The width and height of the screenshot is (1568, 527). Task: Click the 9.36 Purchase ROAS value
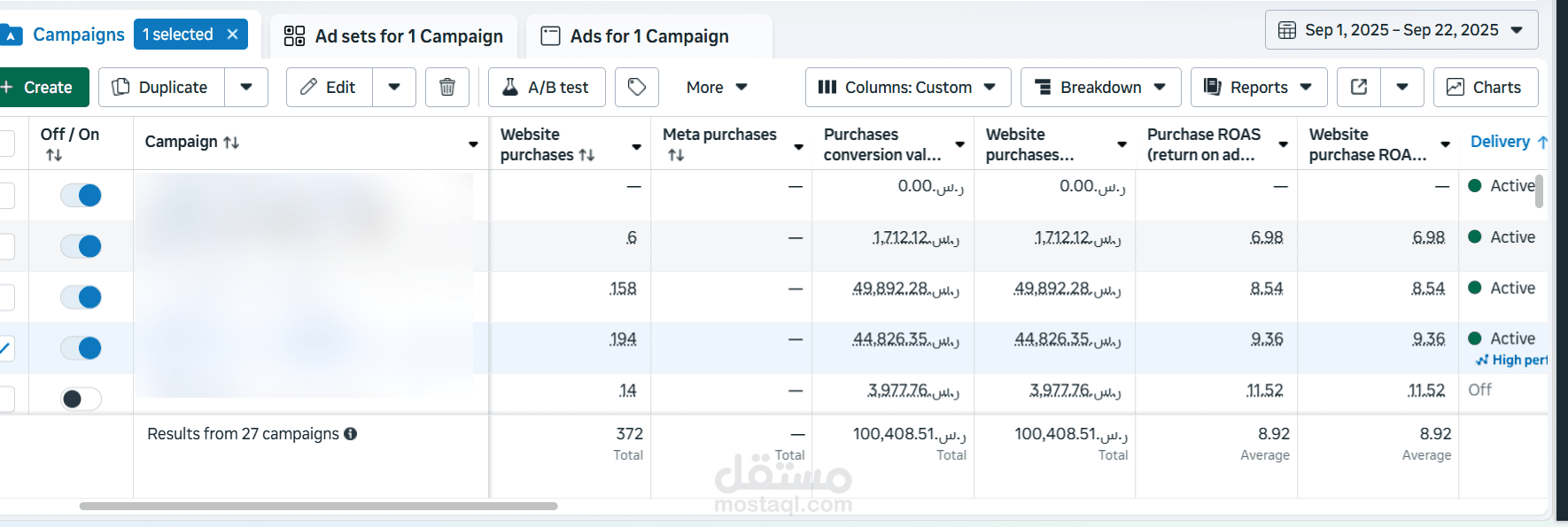pyautogui.click(x=1267, y=339)
